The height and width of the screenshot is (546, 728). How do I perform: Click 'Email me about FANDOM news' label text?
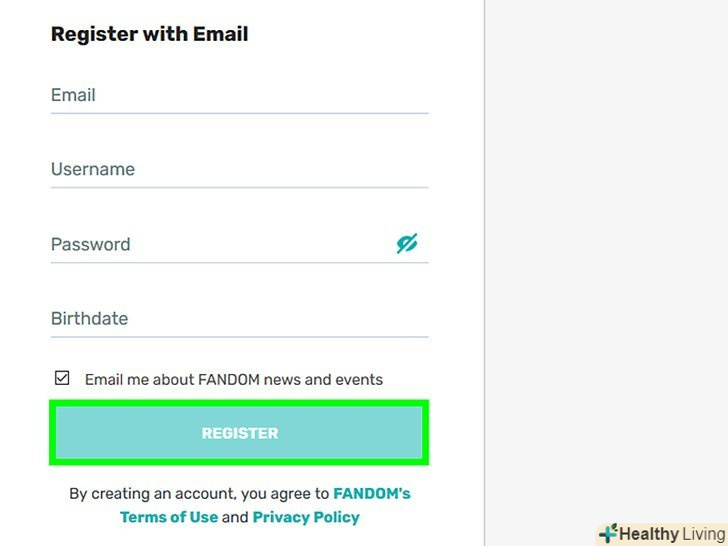[234, 380]
